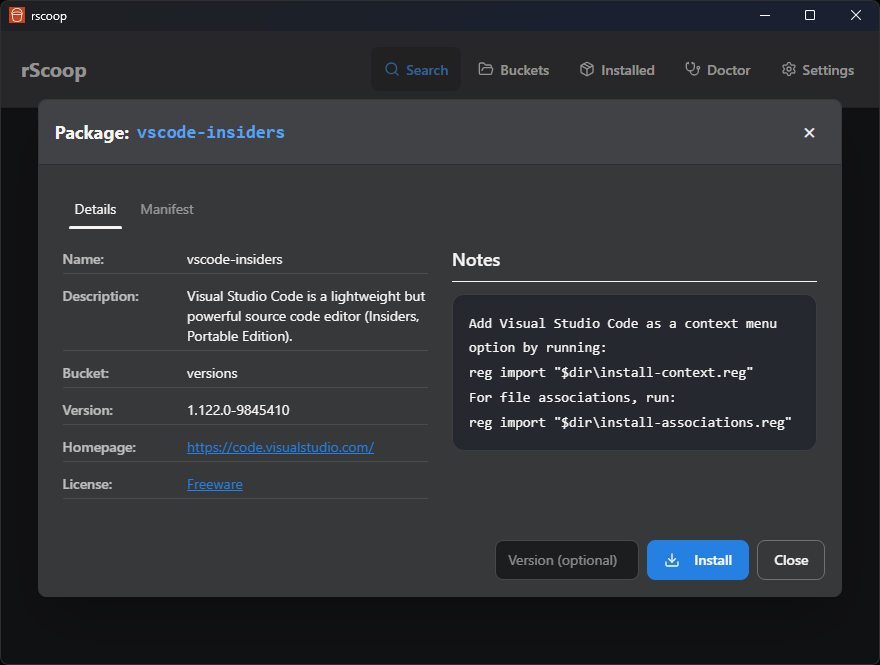Click the License: field label

click(x=87, y=484)
